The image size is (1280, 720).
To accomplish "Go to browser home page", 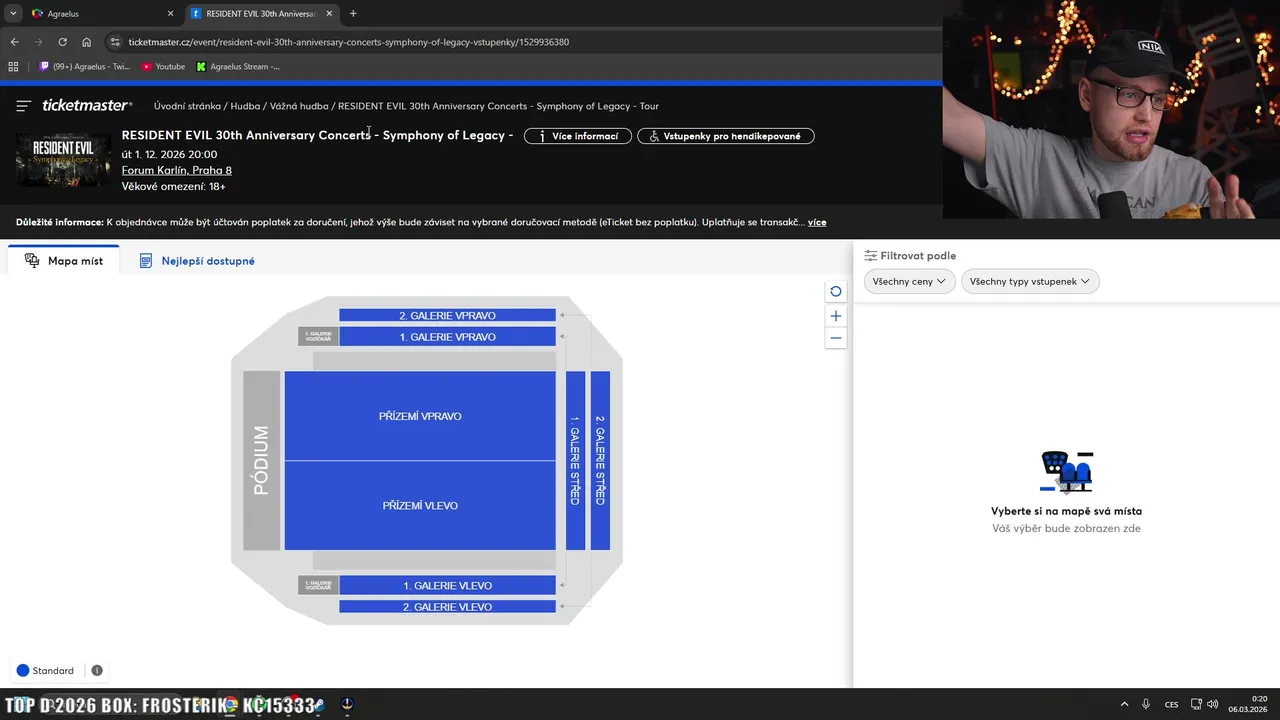I will click(x=86, y=42).
